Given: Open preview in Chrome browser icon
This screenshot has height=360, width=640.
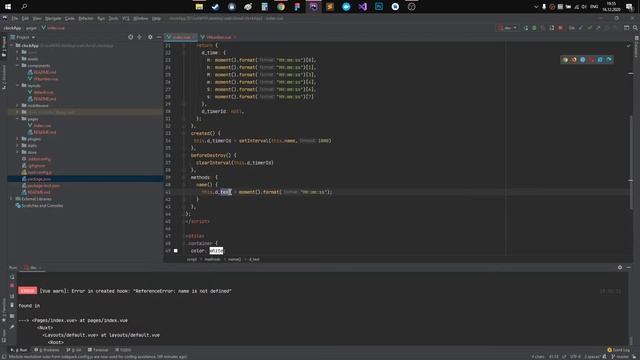Looking at the screenshot, I should pos(565,60).
